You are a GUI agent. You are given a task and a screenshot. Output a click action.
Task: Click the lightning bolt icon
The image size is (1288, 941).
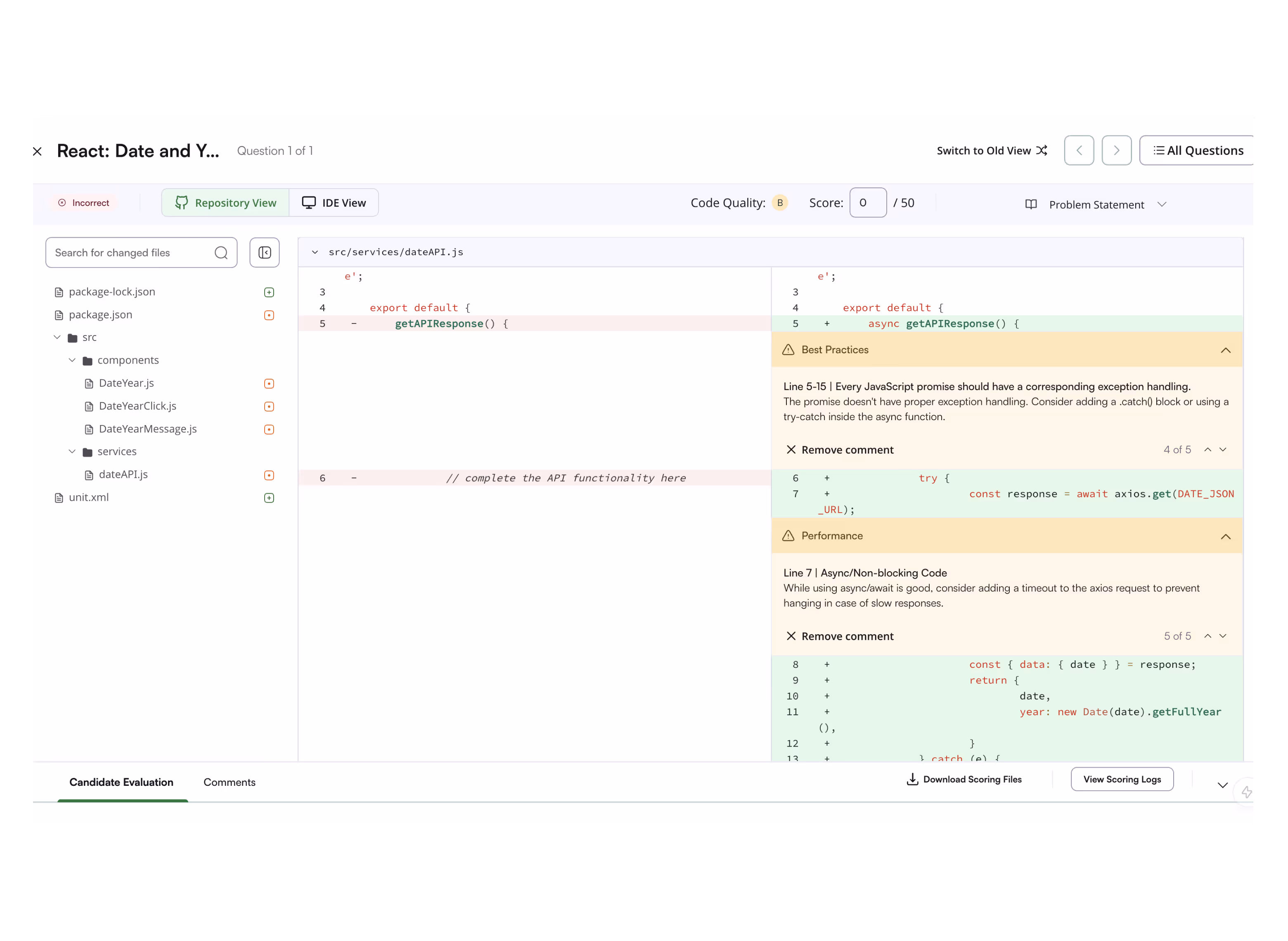1246,792
